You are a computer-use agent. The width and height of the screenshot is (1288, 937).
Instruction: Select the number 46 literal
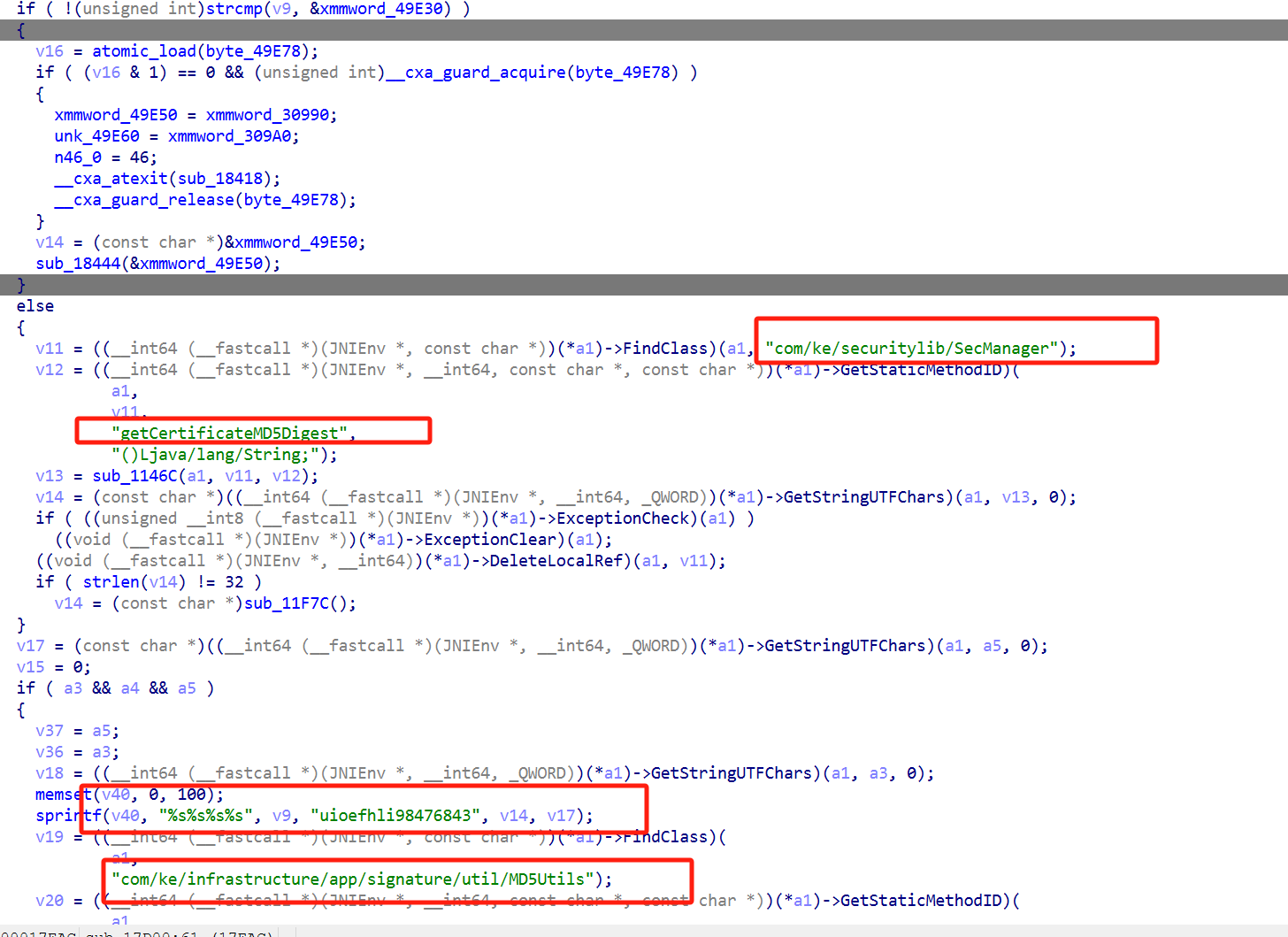click(139, 157)
